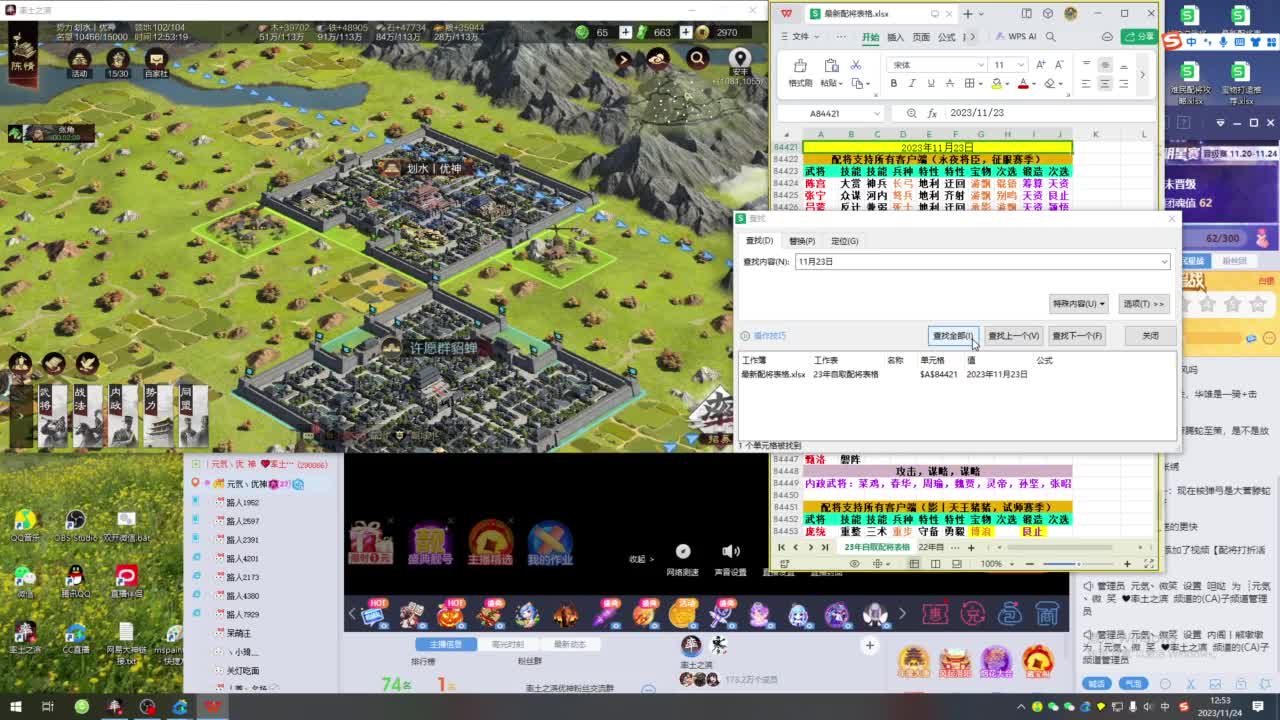Expand more ribbon tools chevron at right
This screenshot has width=1280, height=720.
point(1142,75)
